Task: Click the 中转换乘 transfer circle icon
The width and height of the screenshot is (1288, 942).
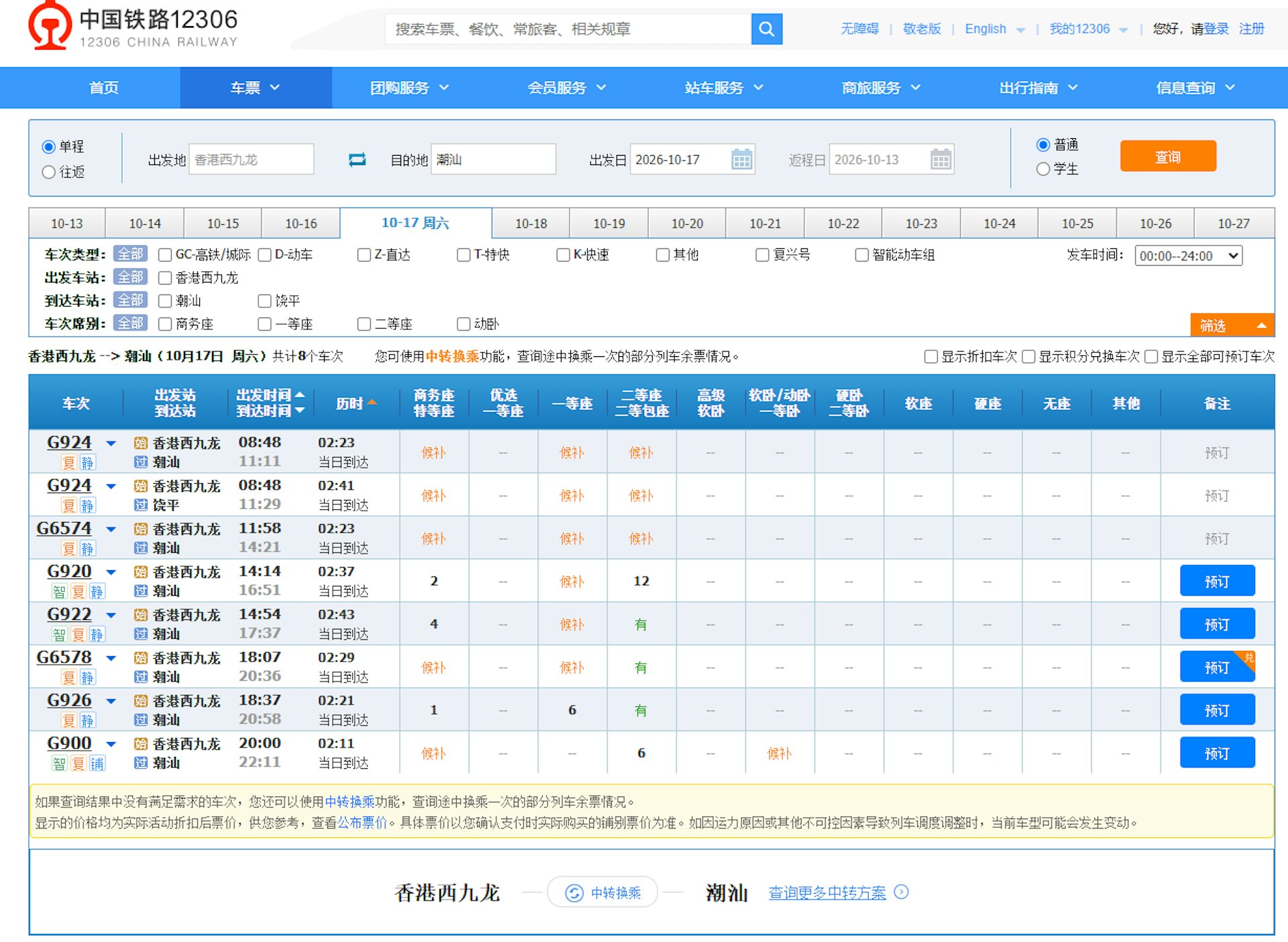Action: coord(574,893)
